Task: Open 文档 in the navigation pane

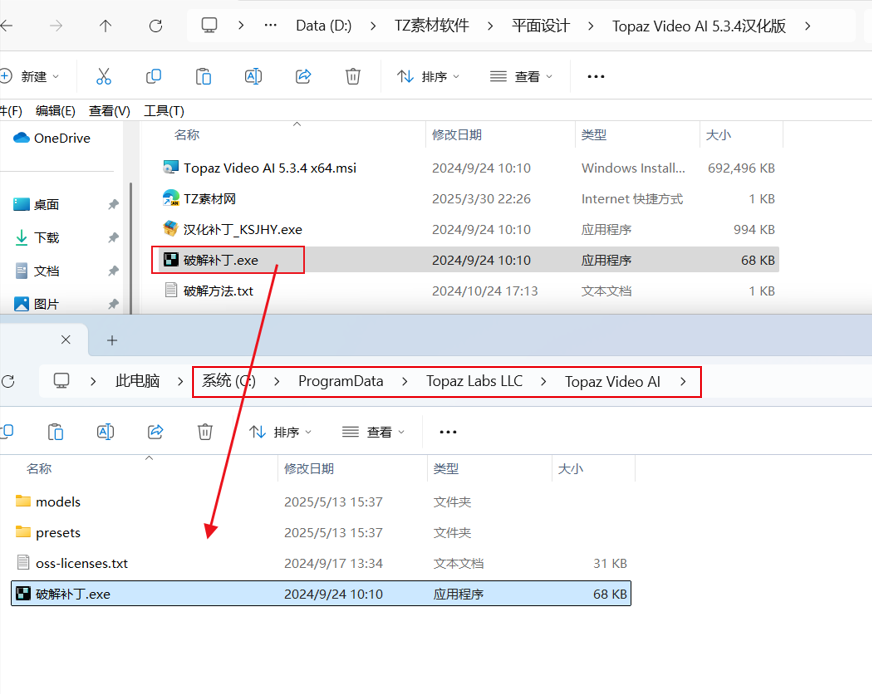Action: (x=36, y=271)
